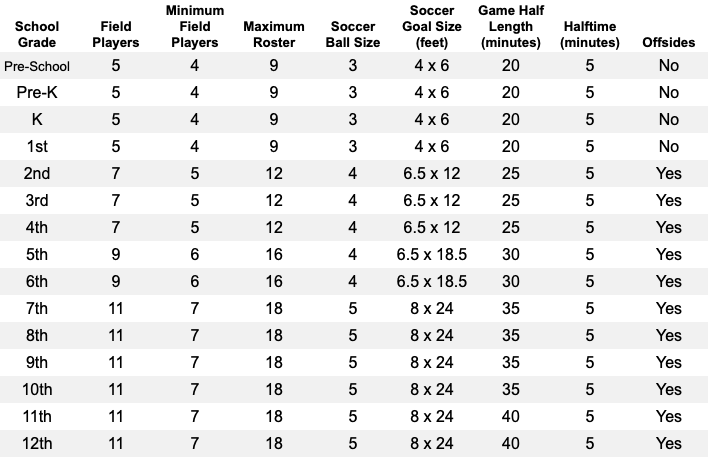Select the 7th grade row label
Screen dimensions: 708x460
(37, 309)
